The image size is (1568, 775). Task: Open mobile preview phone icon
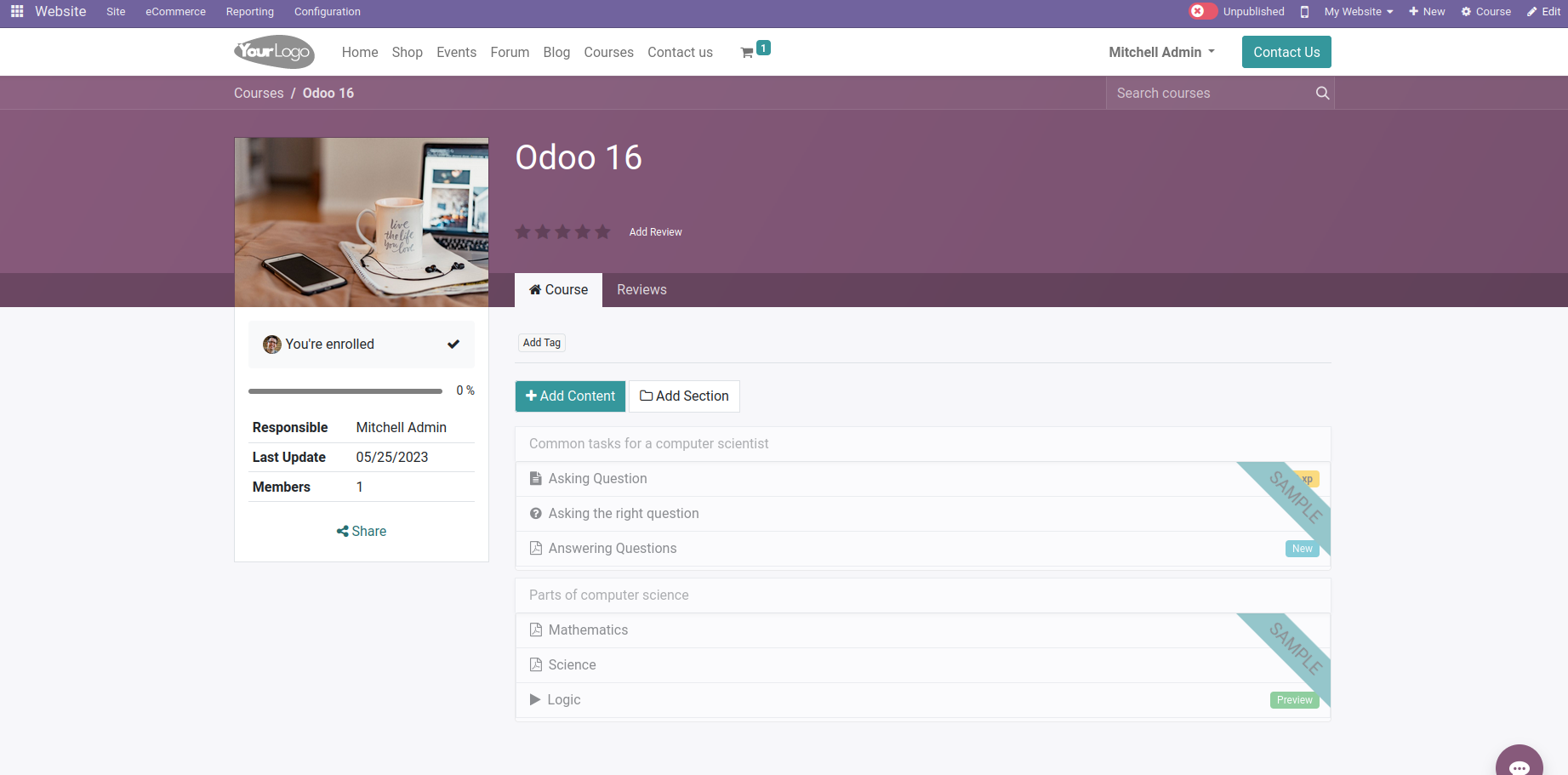pos(1304,12)
